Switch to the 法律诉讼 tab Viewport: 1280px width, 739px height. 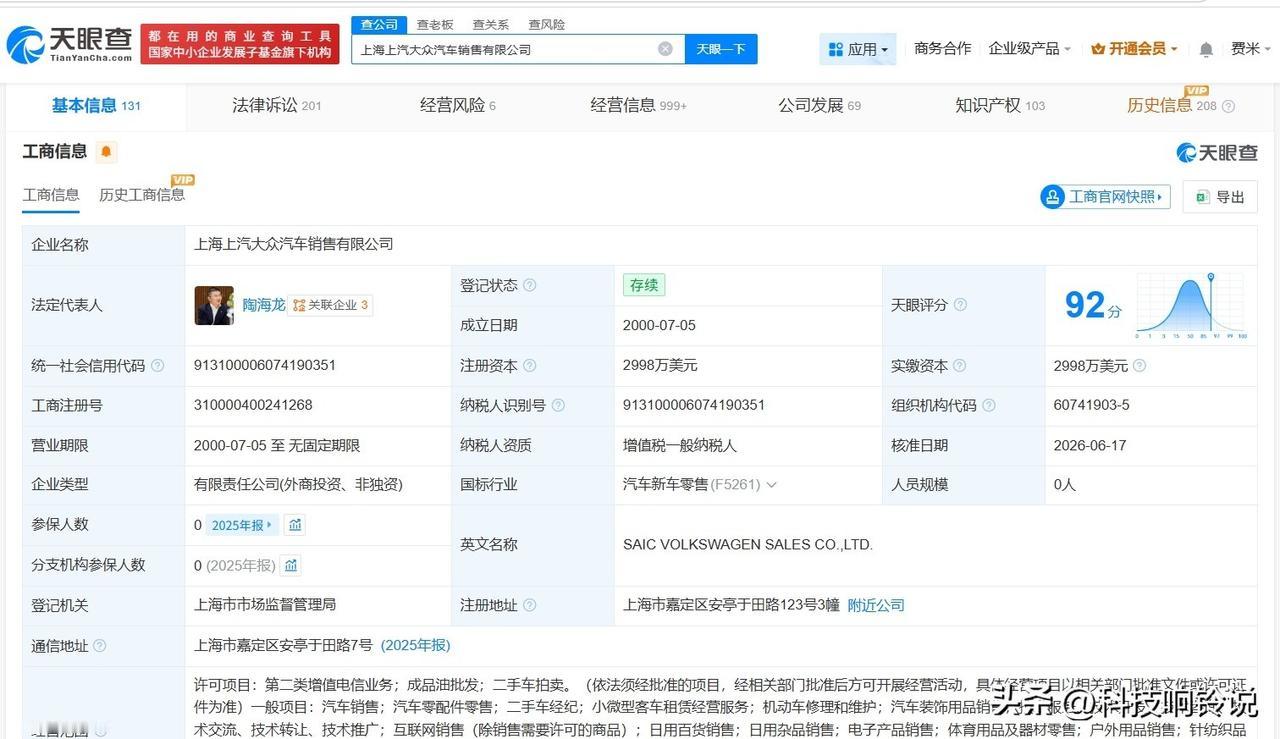[x=277, y=105]
